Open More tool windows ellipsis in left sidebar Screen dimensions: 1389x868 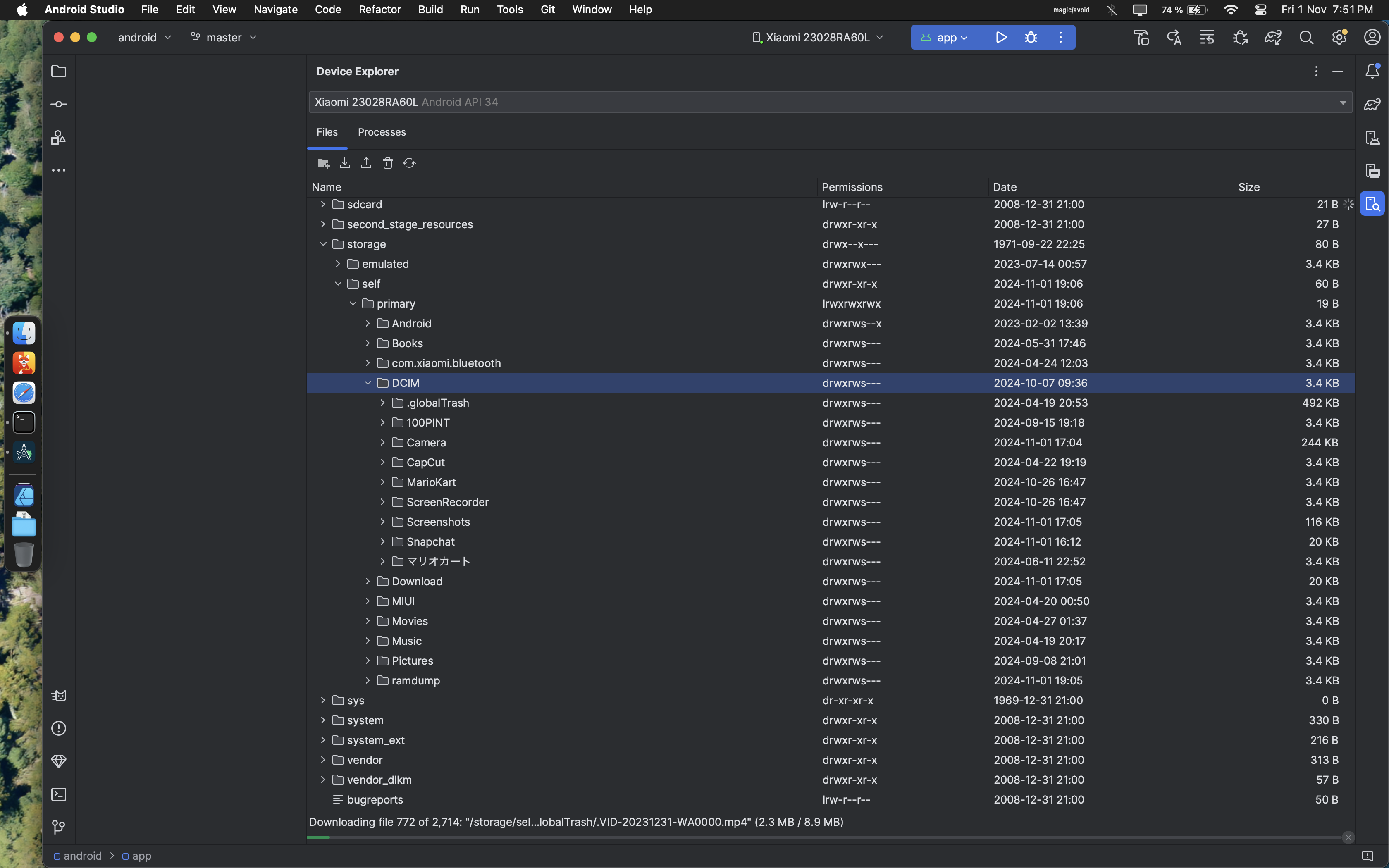point(59,170)
